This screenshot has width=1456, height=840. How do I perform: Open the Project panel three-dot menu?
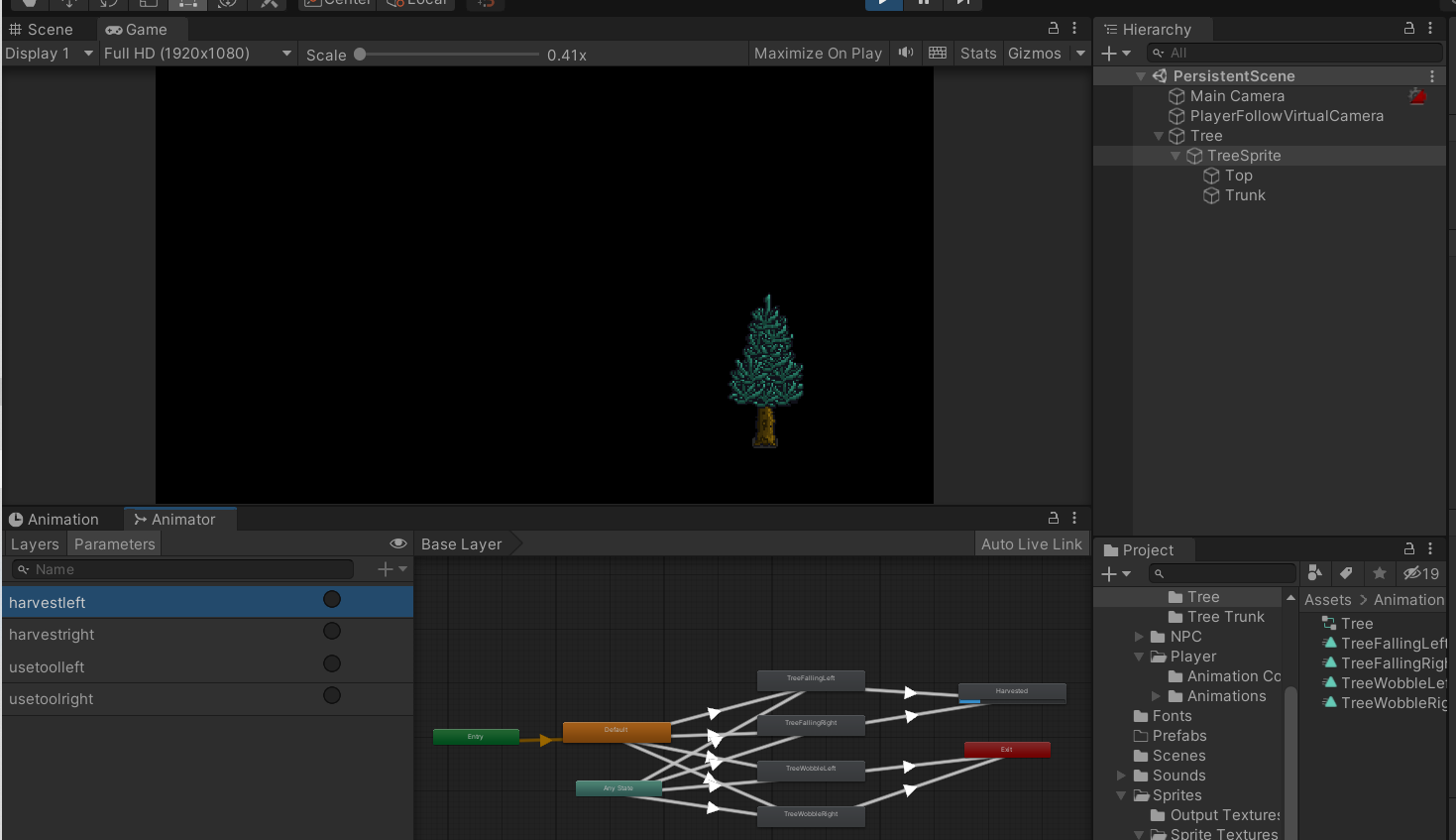point(1430,549)
